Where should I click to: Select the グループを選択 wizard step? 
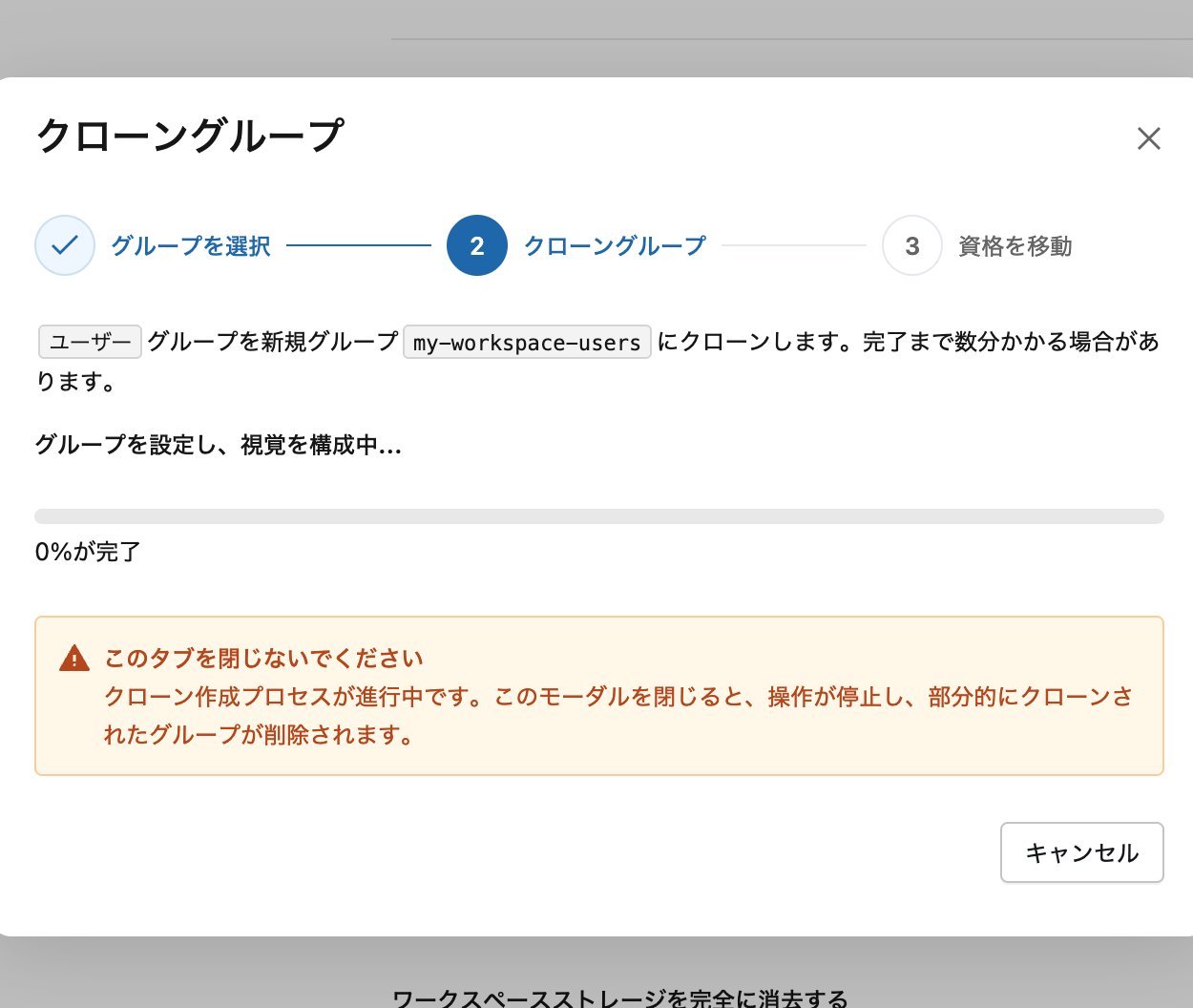[x=190, y=245]
